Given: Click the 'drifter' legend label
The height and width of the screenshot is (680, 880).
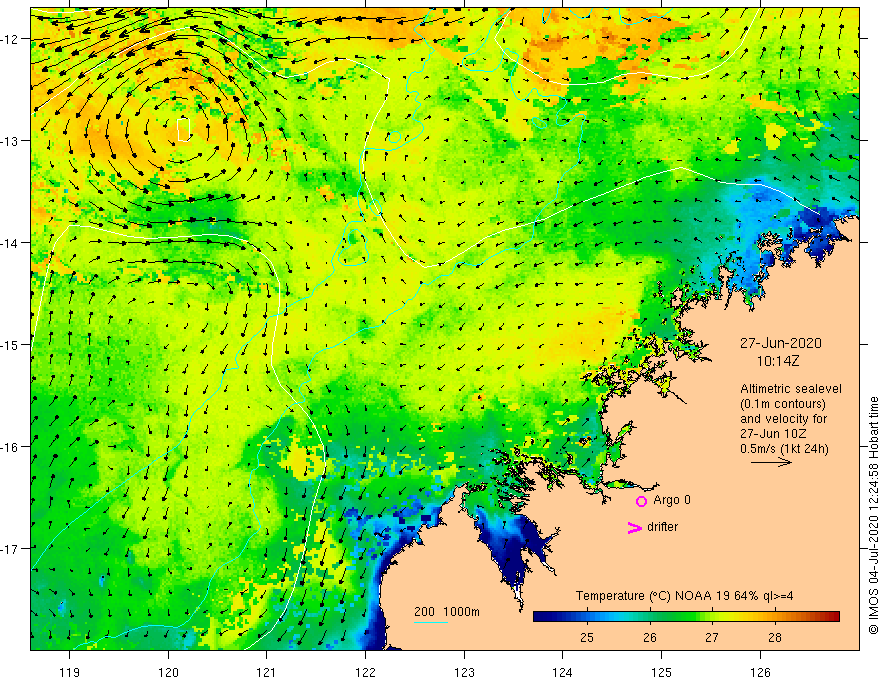Looking at the screenshot, I should point(662,527).
